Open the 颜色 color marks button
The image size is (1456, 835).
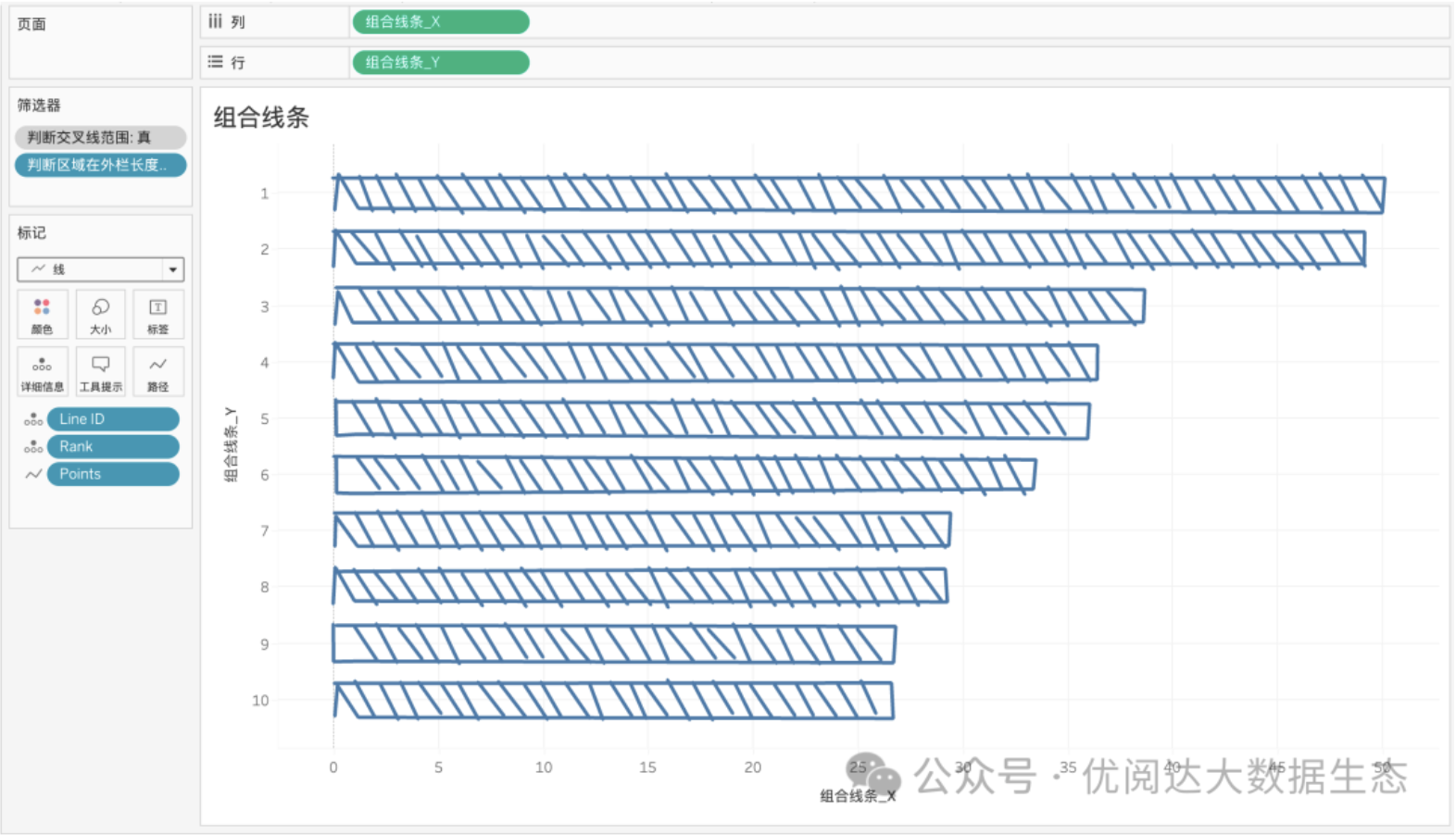pos(42,314)
